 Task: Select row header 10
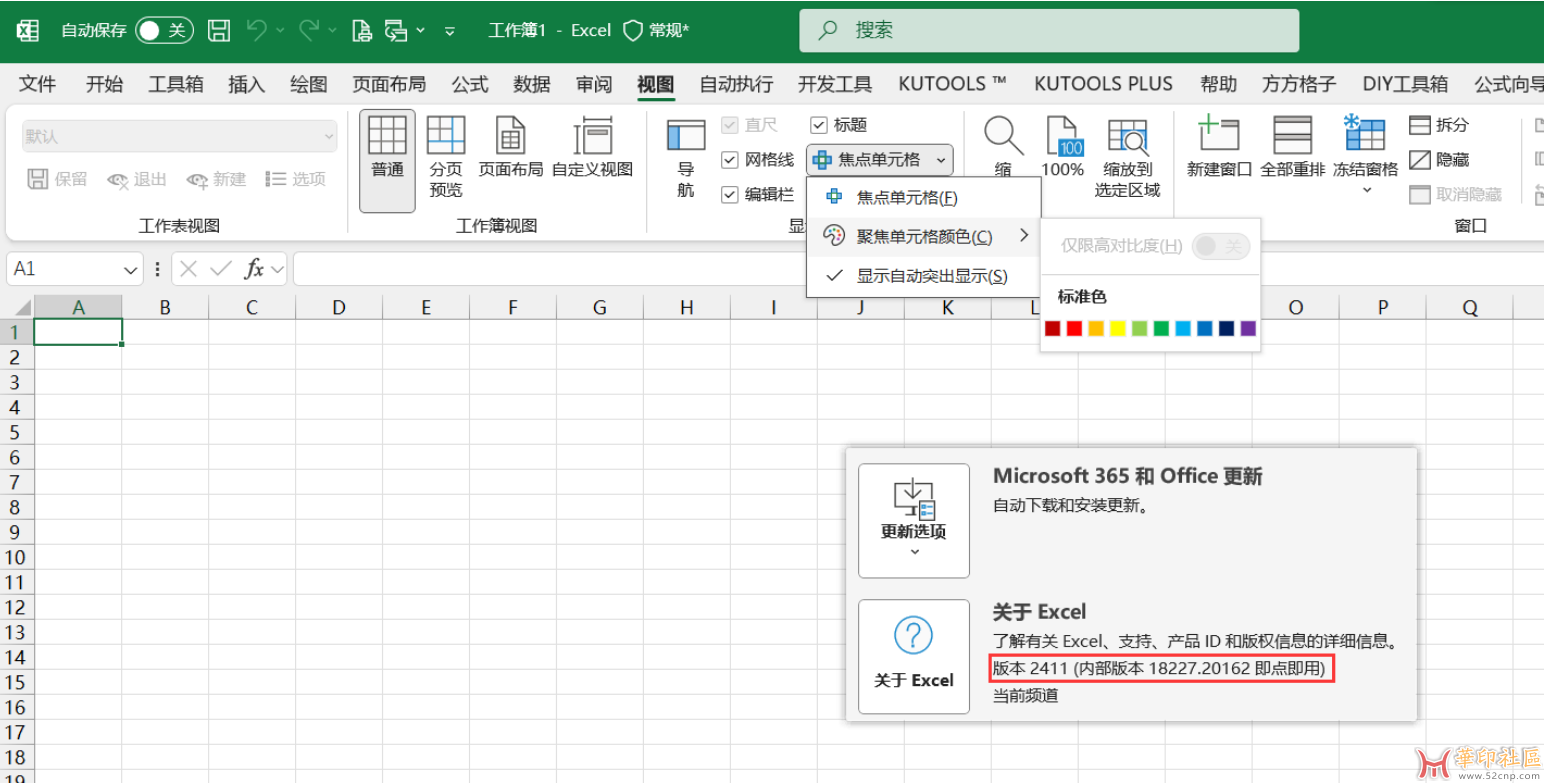tap(16, 558)
